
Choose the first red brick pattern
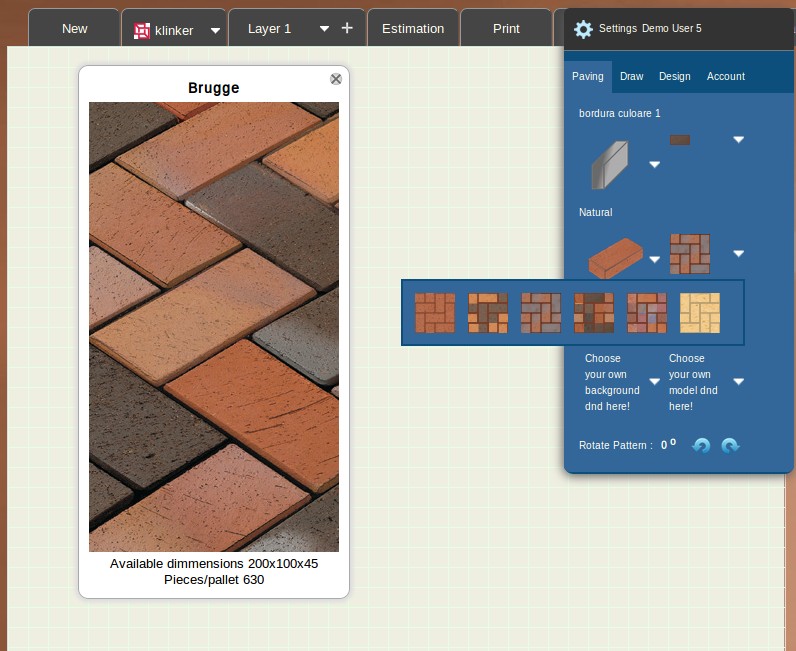coord(435,313)
